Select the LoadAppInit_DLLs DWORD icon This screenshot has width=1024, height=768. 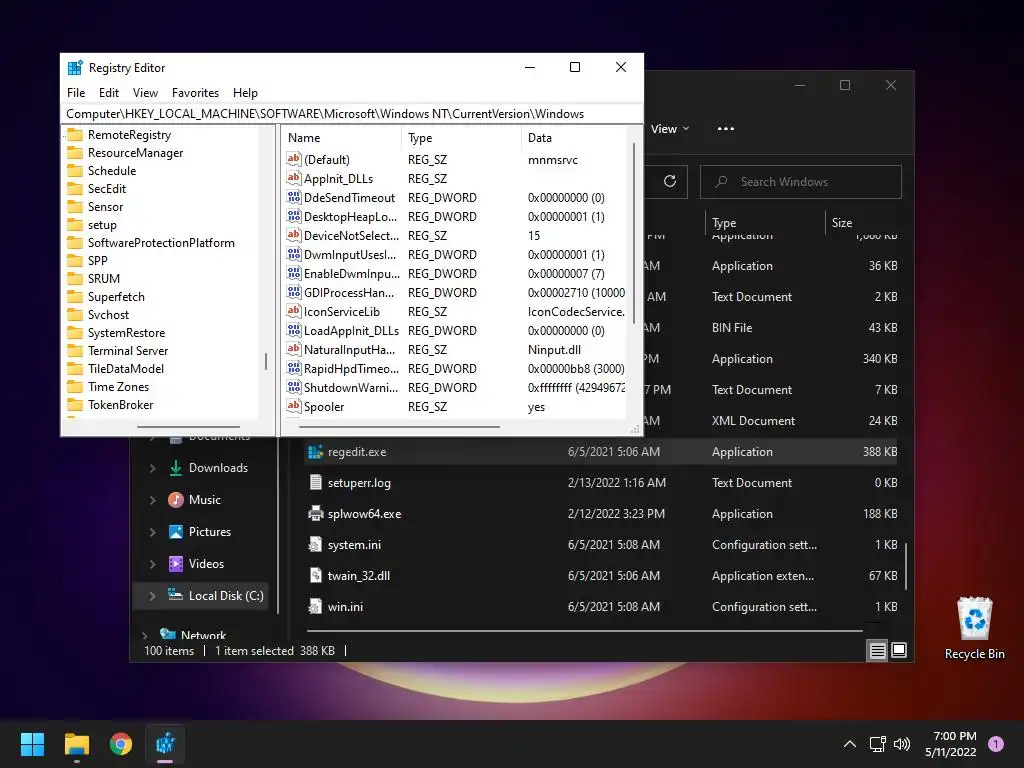[x=294, y=330]
